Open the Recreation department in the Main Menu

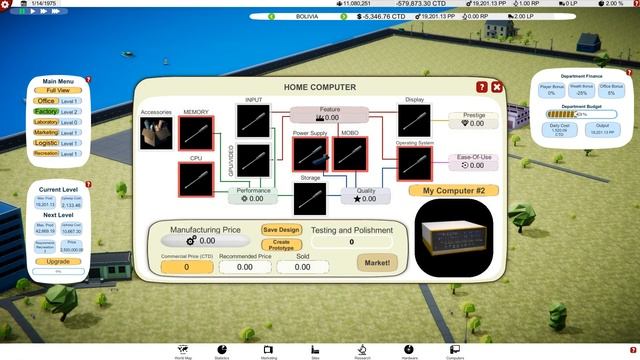[46, 153]
